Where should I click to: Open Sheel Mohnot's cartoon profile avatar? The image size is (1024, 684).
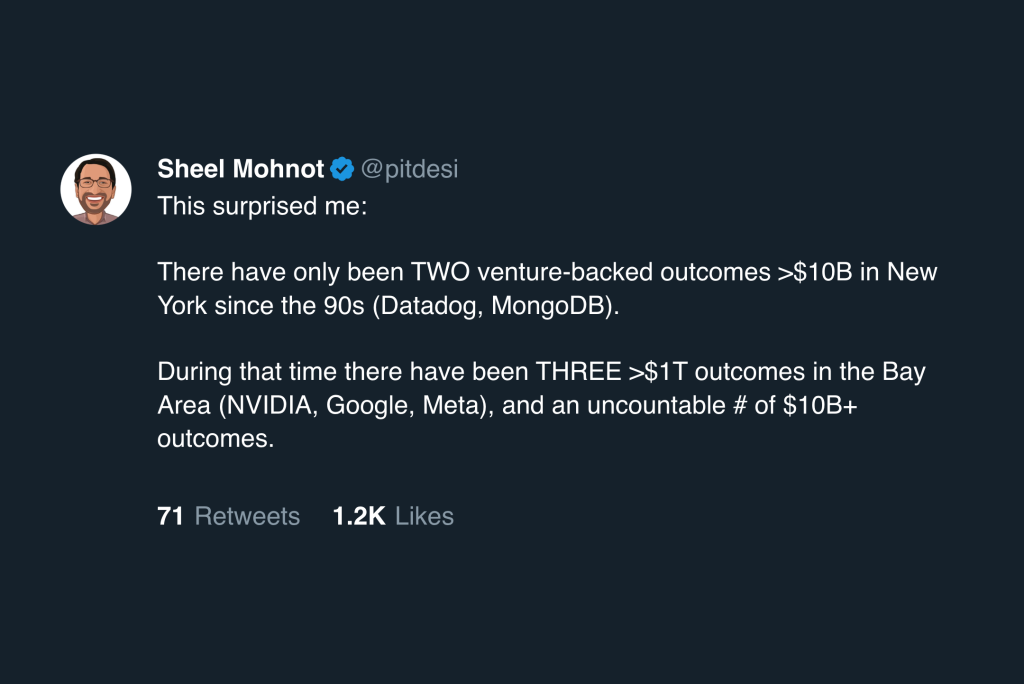96,189
